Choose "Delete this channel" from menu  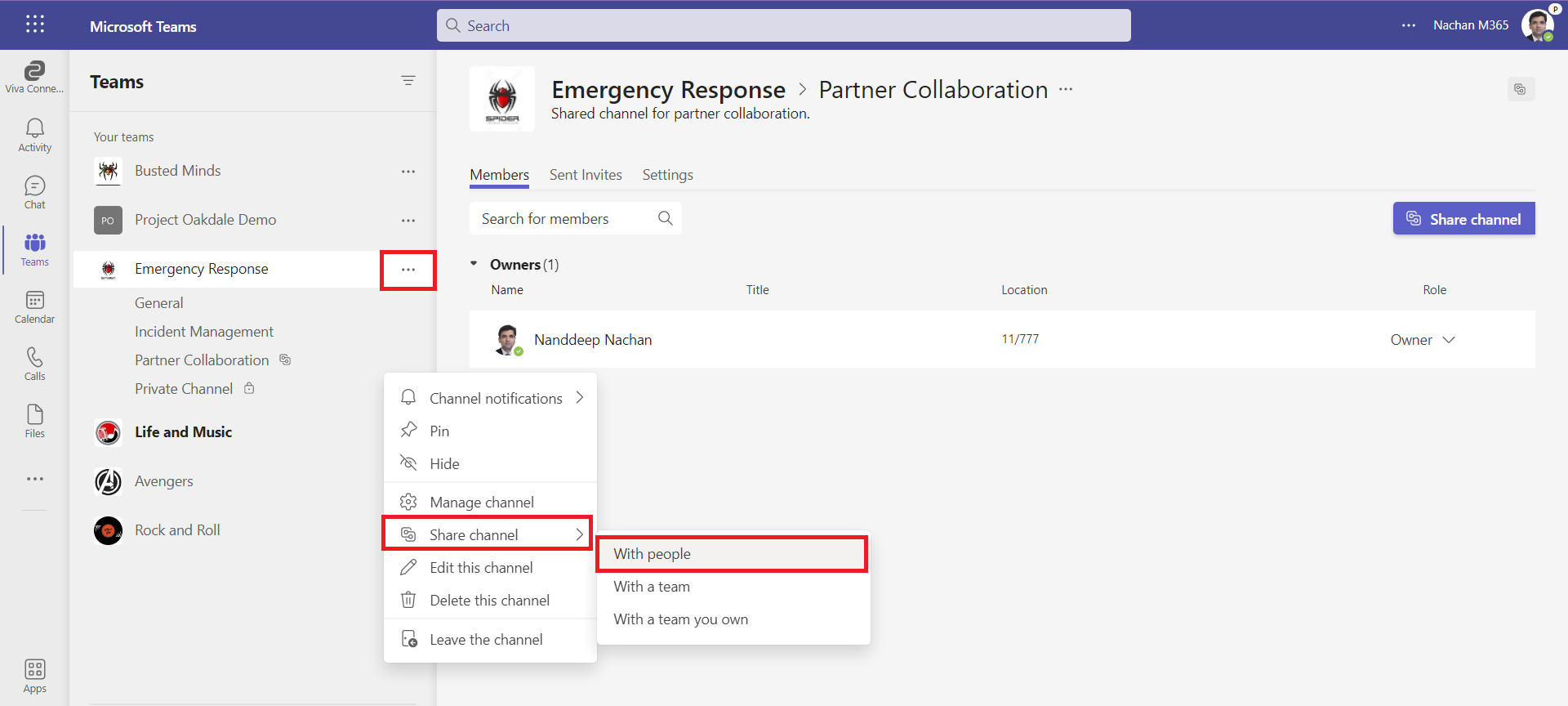pyautogui.click(x=489, y=601)
